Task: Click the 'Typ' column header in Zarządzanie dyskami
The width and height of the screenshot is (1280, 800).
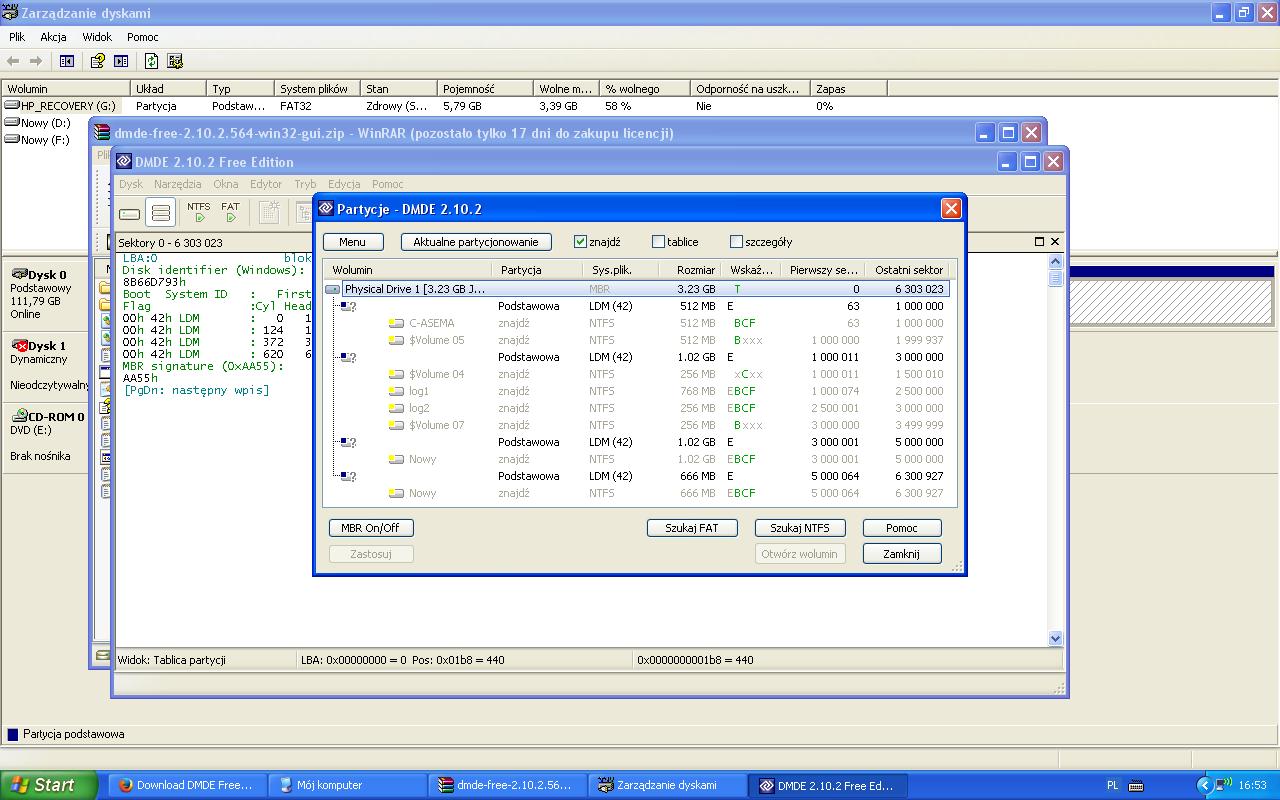Action: pos(241,89)
